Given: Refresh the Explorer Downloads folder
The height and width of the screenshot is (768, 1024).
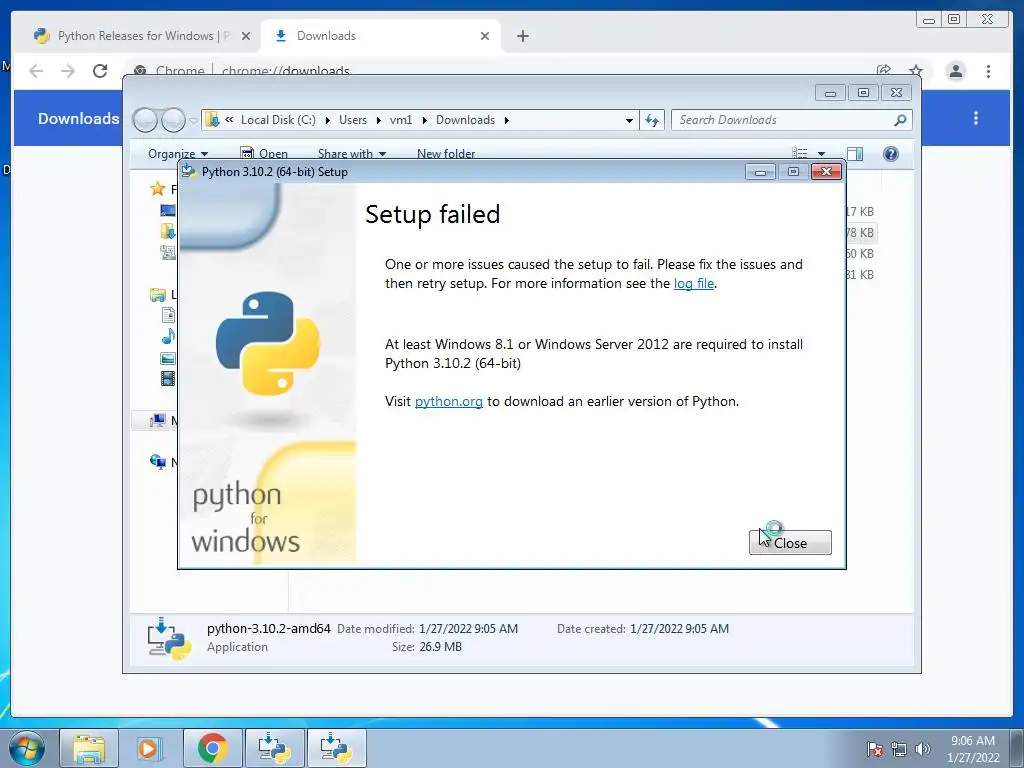Looking at the screenshot, I should pos(652,120).
